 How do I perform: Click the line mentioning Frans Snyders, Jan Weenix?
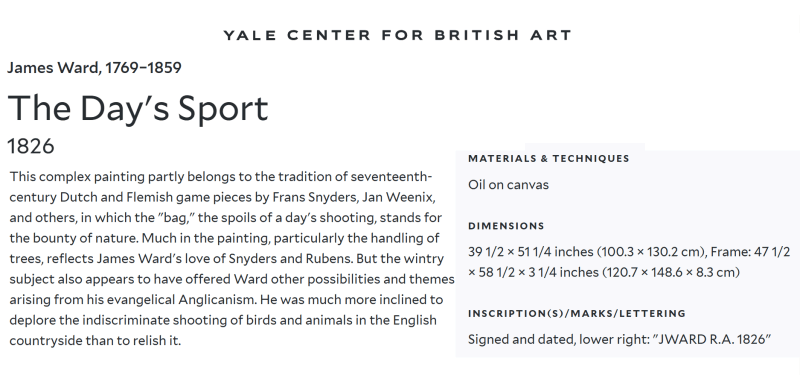click(x=222, y=197)
